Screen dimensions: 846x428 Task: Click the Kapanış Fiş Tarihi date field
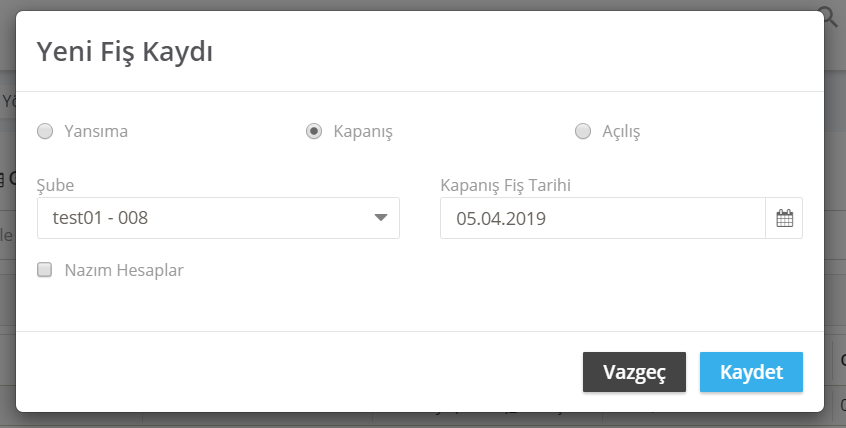[603, 218]
